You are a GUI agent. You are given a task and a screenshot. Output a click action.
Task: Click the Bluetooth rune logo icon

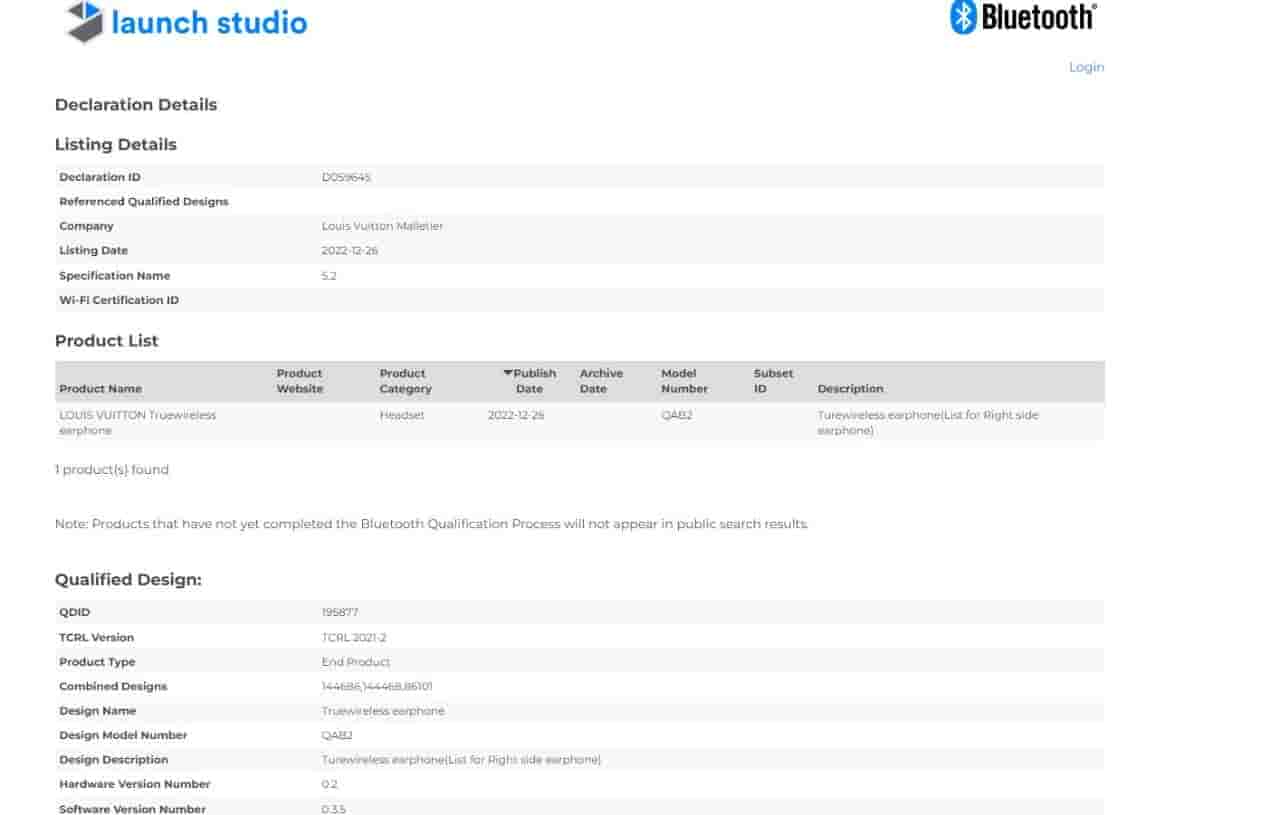tap(963, 17)
